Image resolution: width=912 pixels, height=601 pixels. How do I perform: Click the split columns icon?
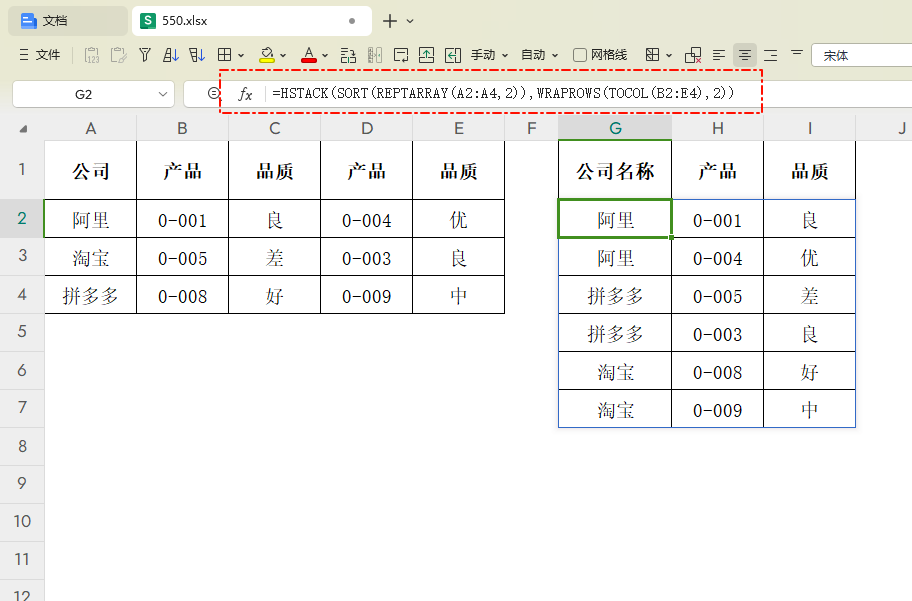click(375, 55)
